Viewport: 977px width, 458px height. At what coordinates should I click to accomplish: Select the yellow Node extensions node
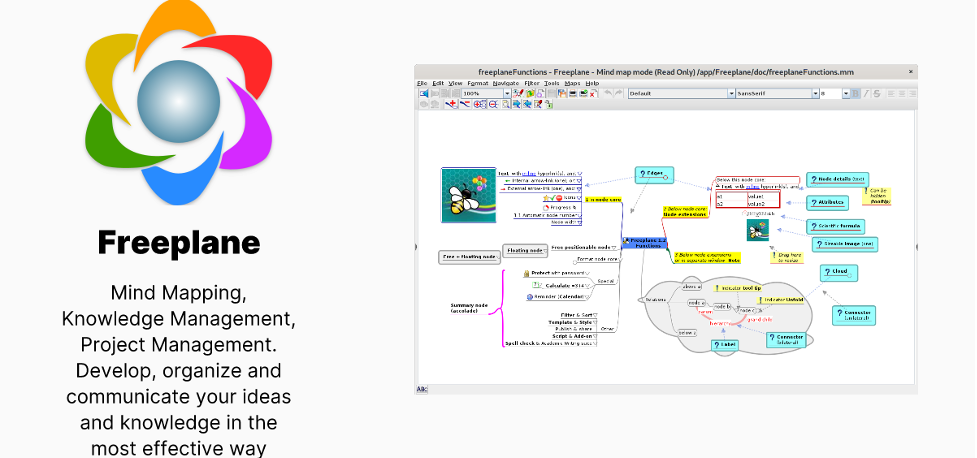click(x=685, y=212)
